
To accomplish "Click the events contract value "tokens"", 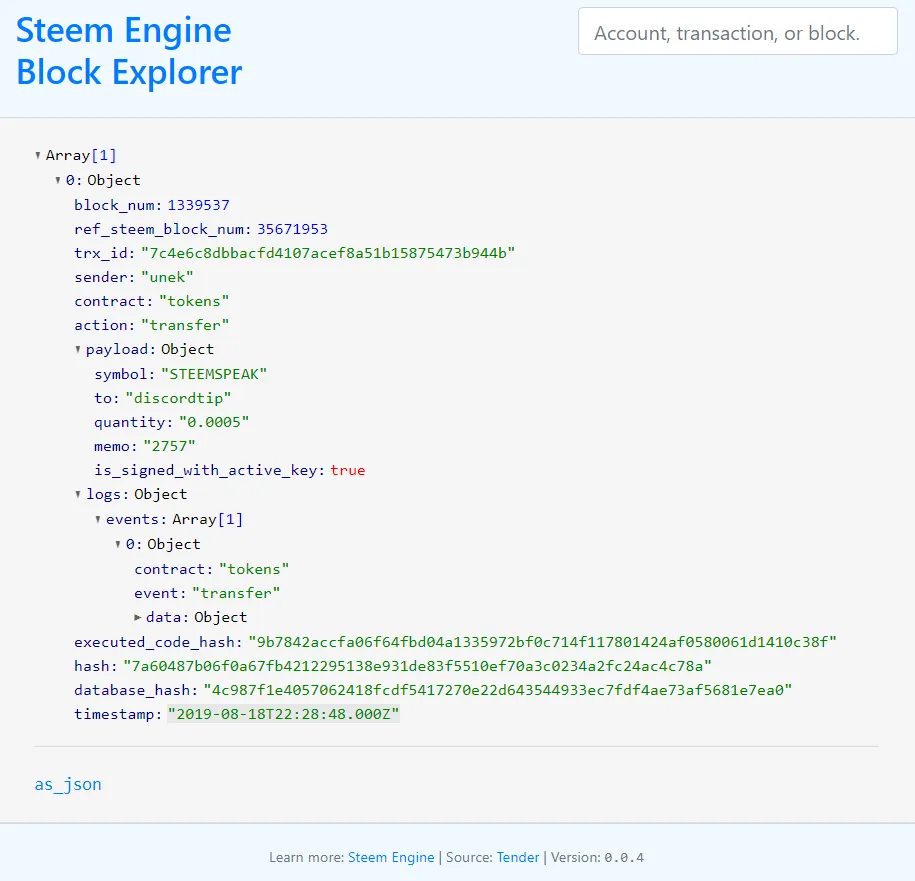I will point(254,569).
